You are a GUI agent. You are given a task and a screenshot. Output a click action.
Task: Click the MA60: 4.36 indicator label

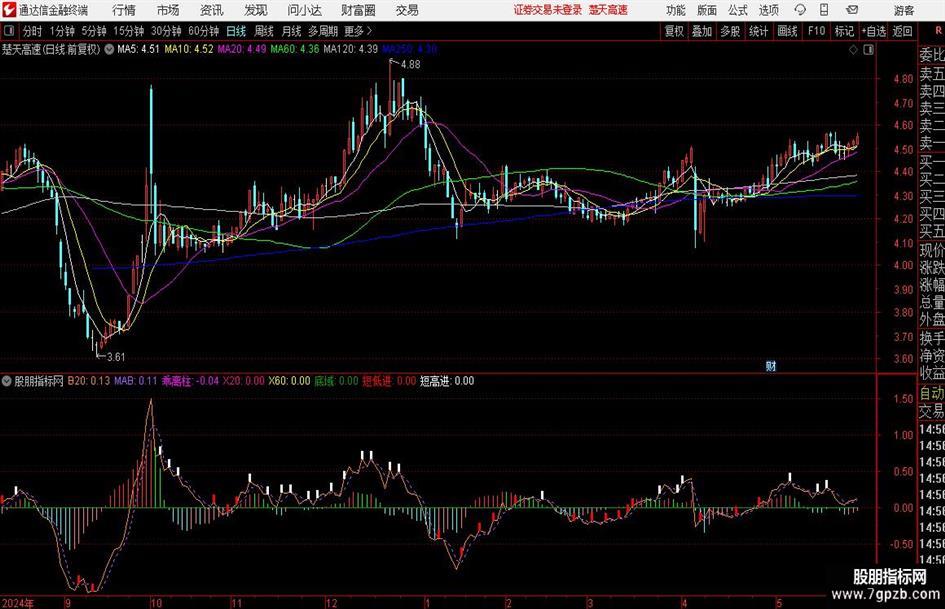295,49
